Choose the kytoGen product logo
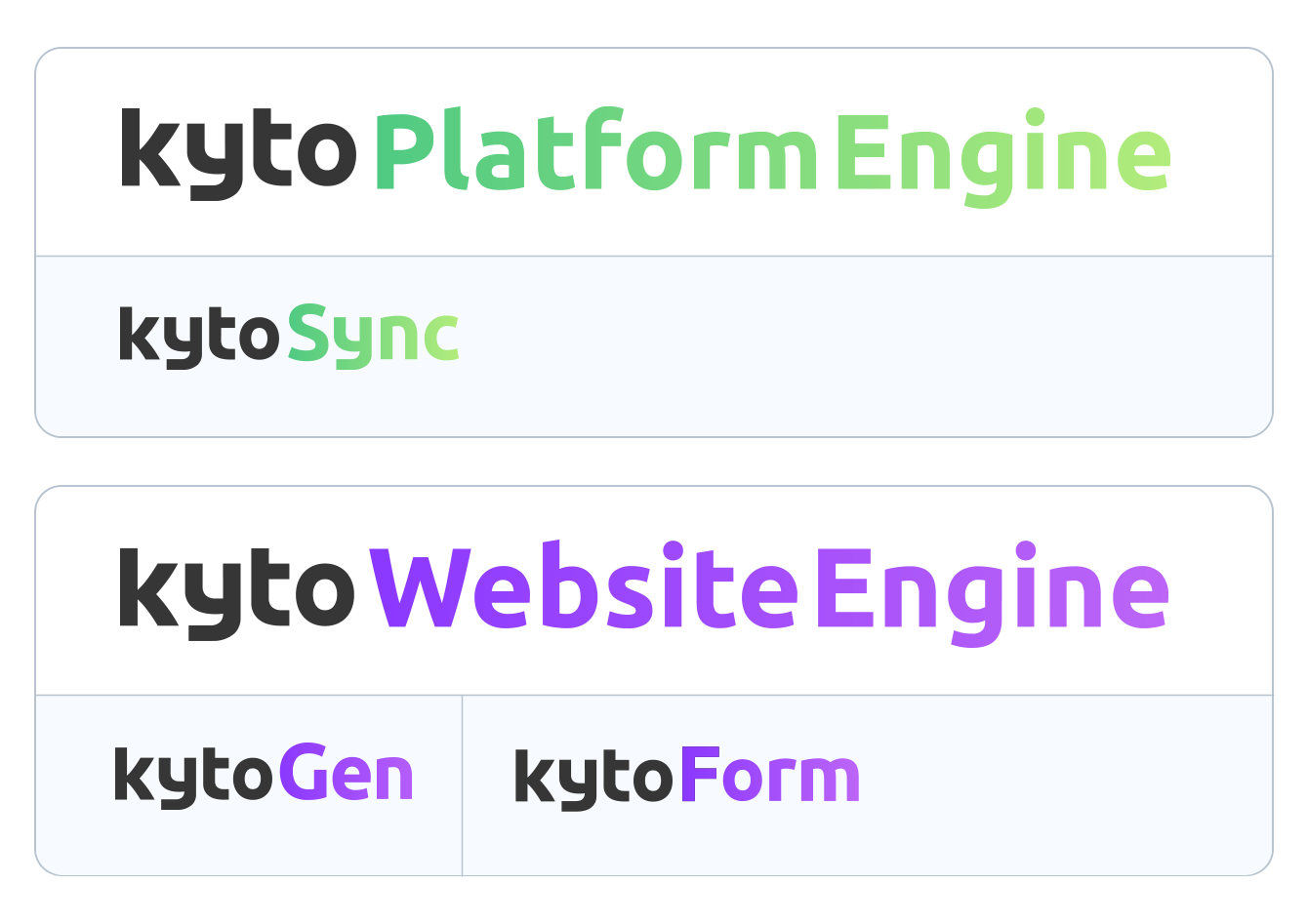Image resolution: width=1308 pixels, height=924 pixels. 264,775
